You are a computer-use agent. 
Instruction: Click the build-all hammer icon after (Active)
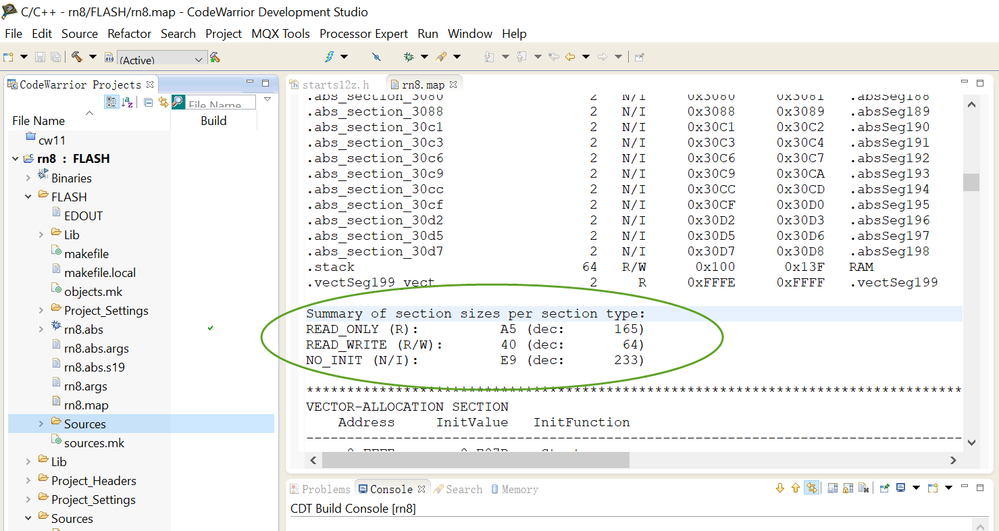(215, 57)
